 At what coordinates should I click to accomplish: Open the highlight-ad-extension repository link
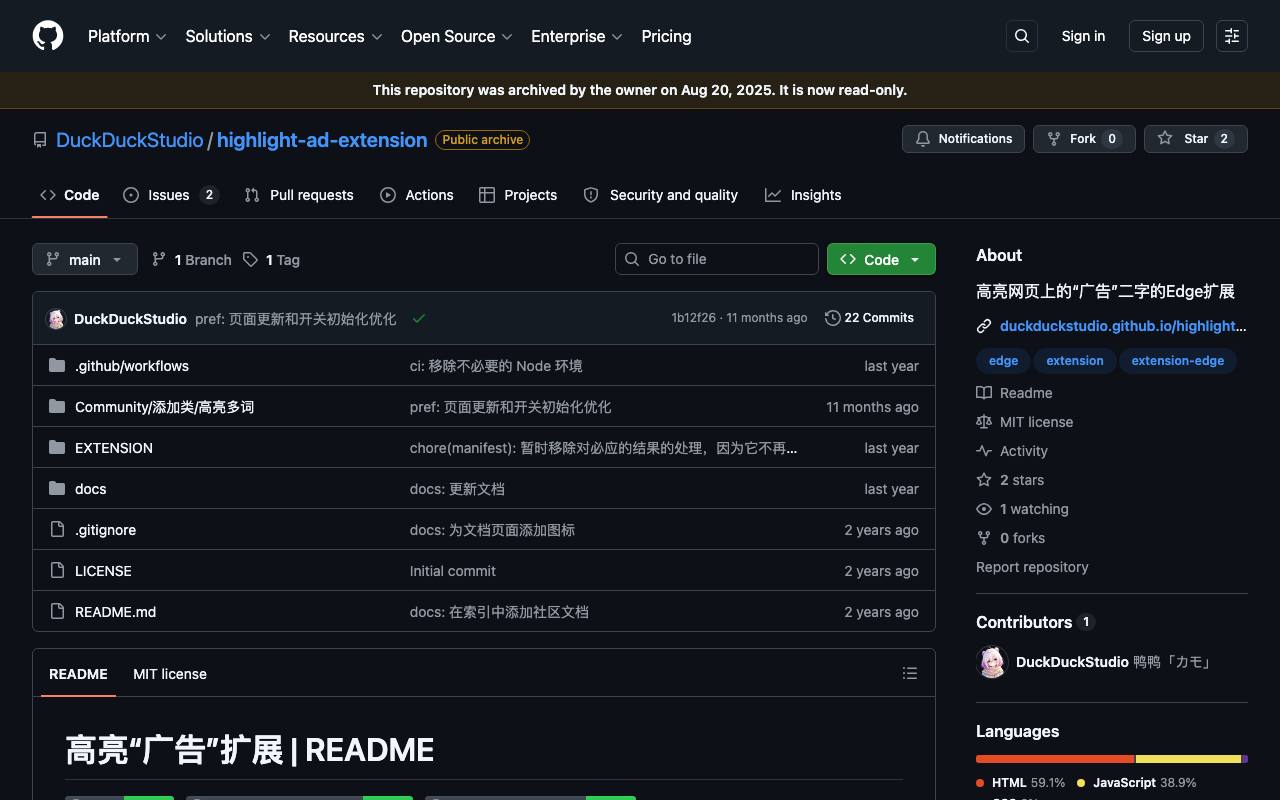click(322, 140)
